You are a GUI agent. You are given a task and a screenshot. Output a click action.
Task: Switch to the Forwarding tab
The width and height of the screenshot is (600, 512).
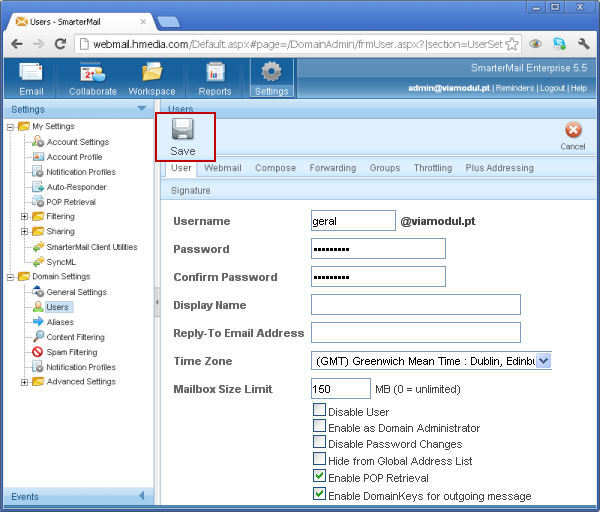tap(333, 168)
